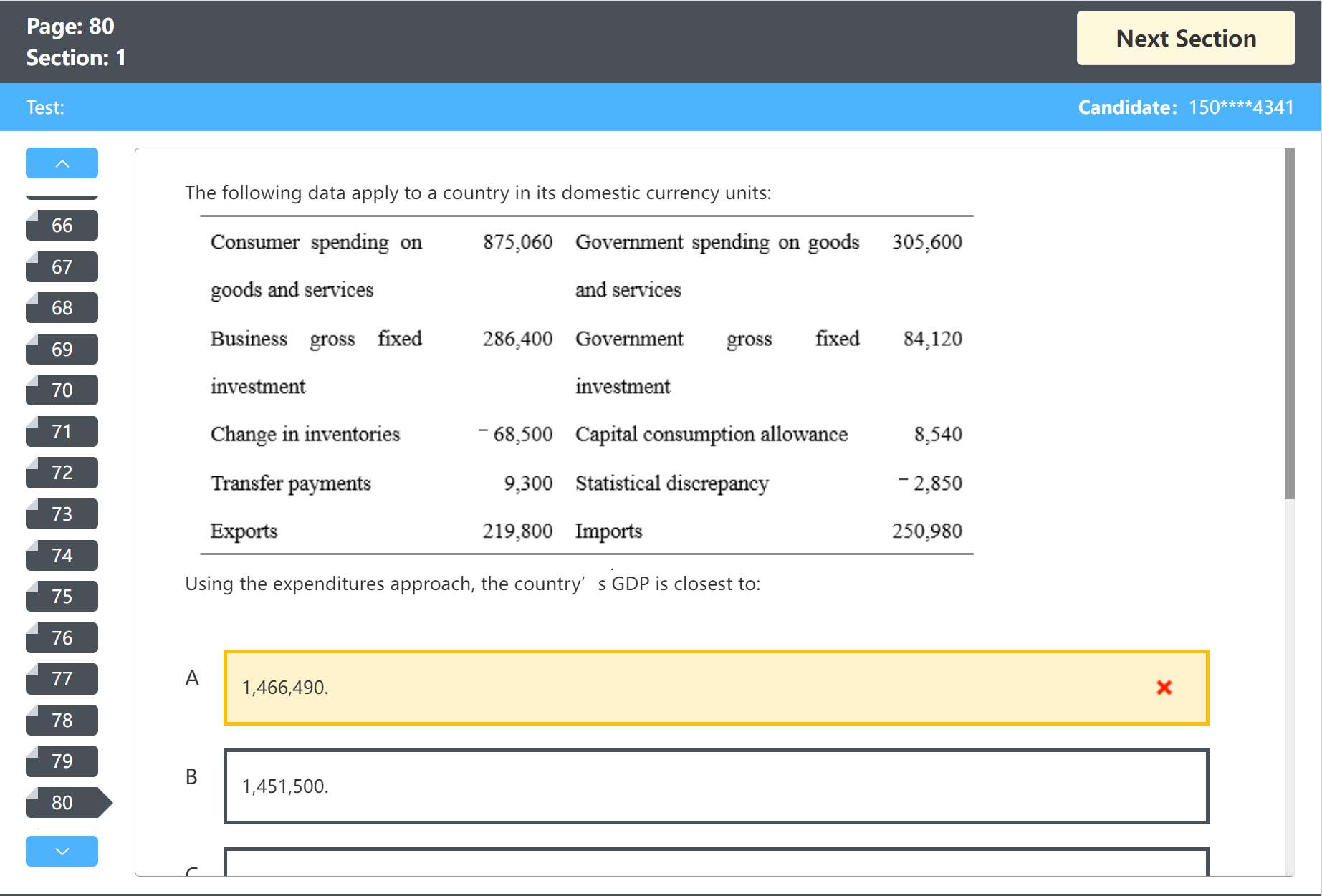Click the Test: label in blue bar
This screenshot has width=1322, height=896.
pyautogui.click(x=45, y=107)
